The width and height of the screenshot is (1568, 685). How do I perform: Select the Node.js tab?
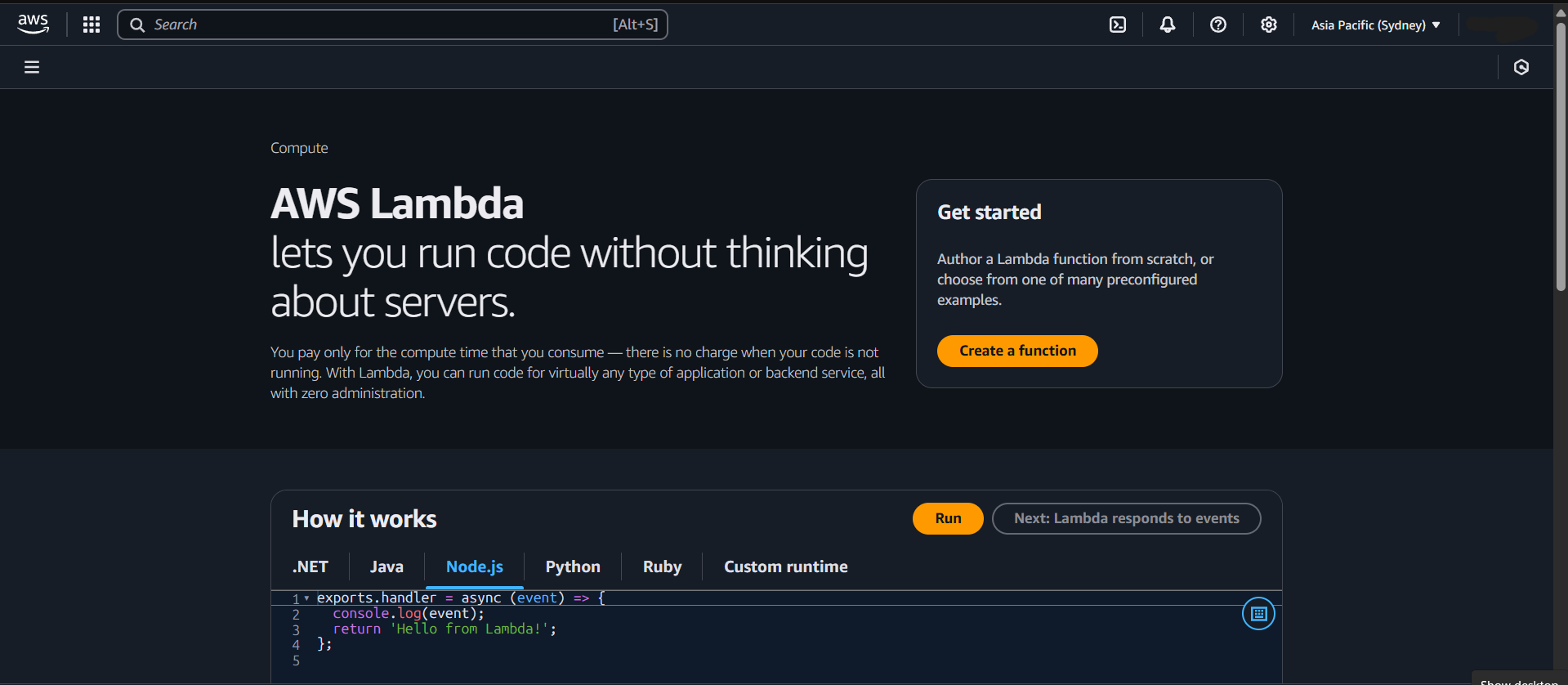[x=475, y=566]
